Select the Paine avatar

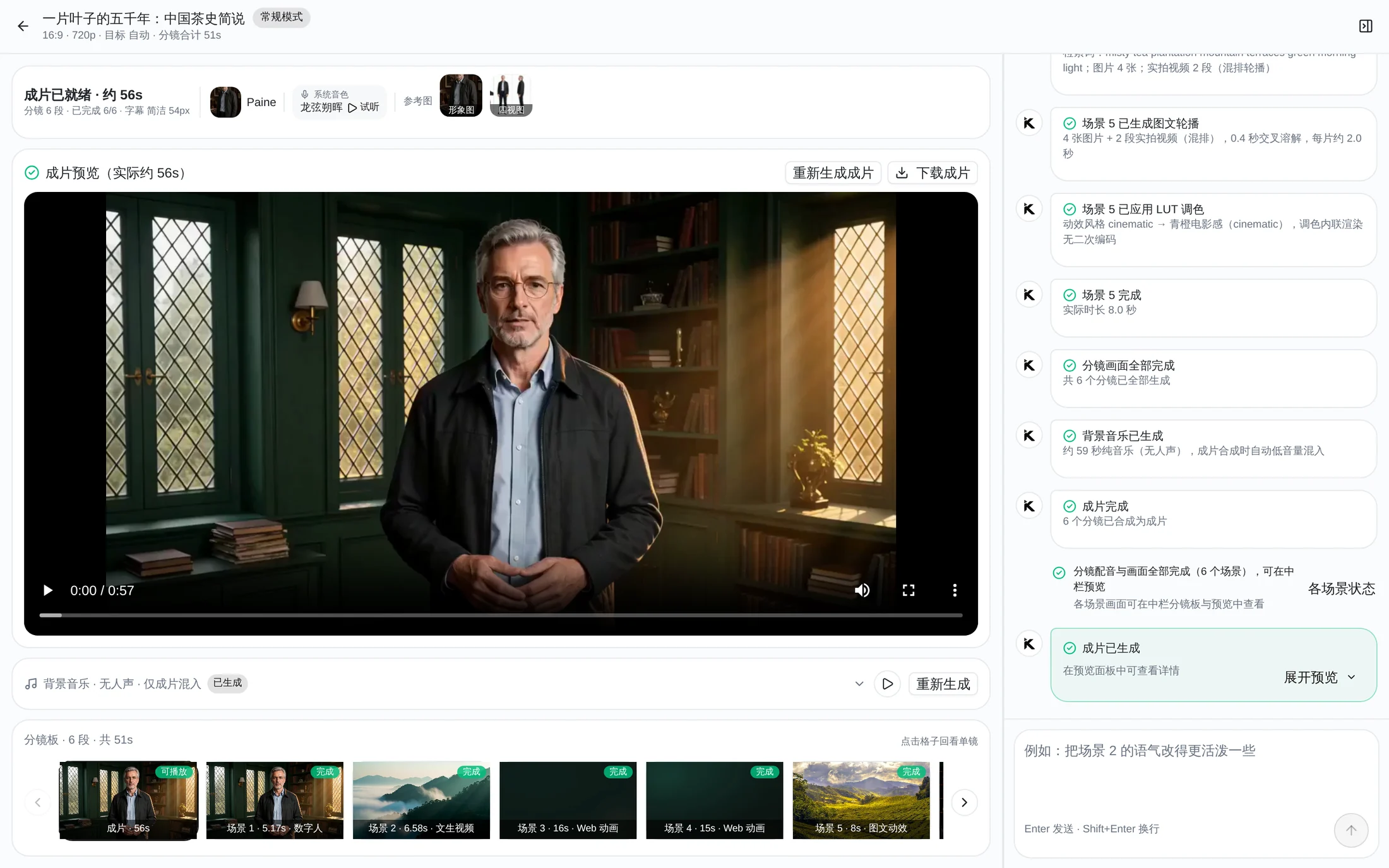pyautogui.click(x=225, y=102)
